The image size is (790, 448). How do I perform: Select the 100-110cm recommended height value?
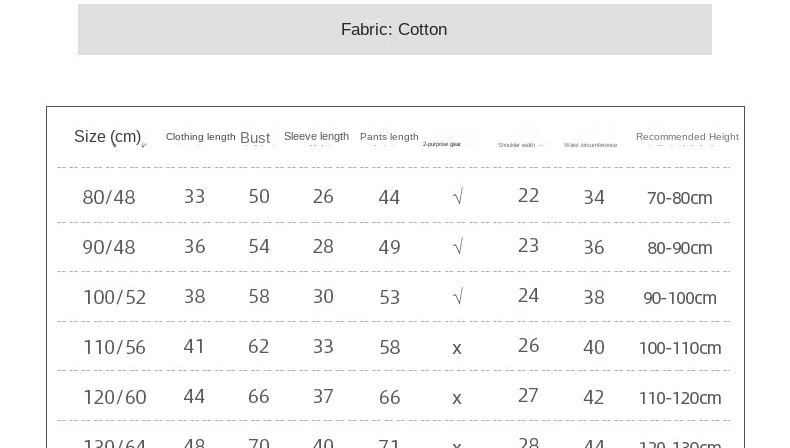(679, 348)
